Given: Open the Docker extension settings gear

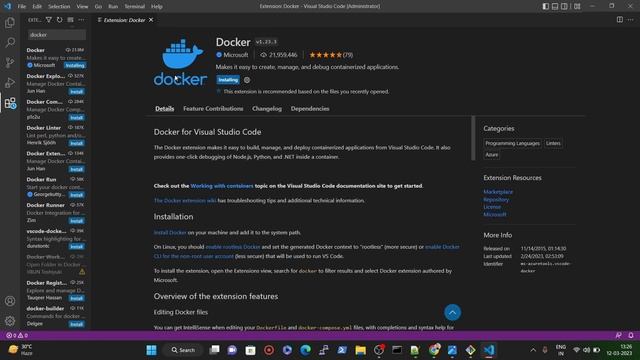Looking at the screenshot, I should pyautogui.click(x=247, y=80).
